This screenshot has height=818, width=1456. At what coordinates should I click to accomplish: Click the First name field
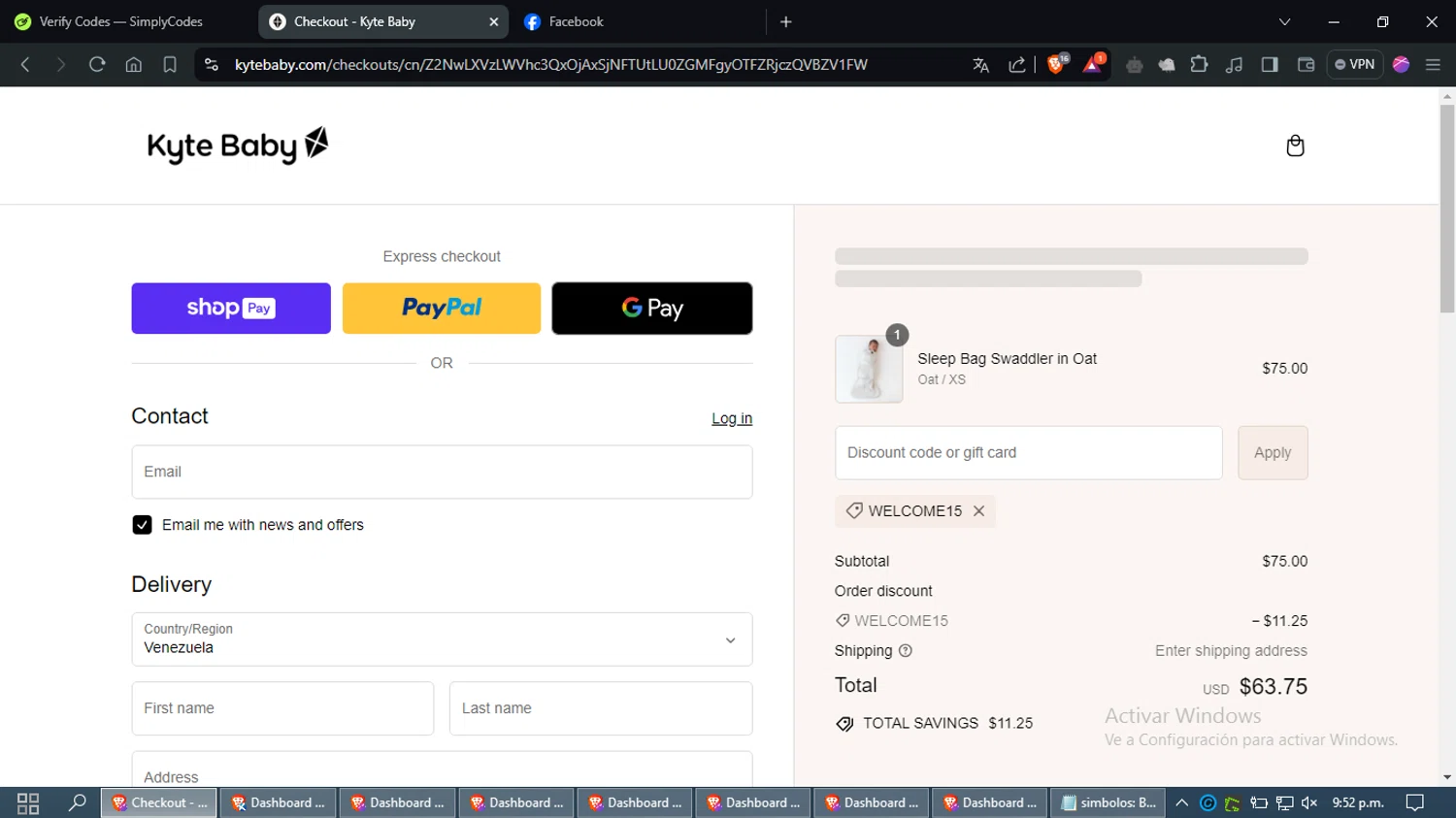click(x=282, y=708)
